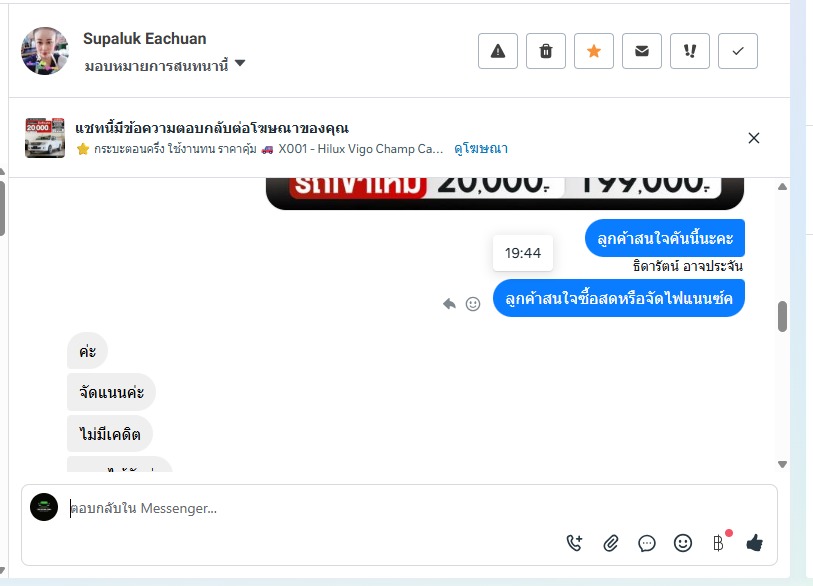Delete conversation using trash icon
This screenshot has height=586, width=813.
coord(545,51)
